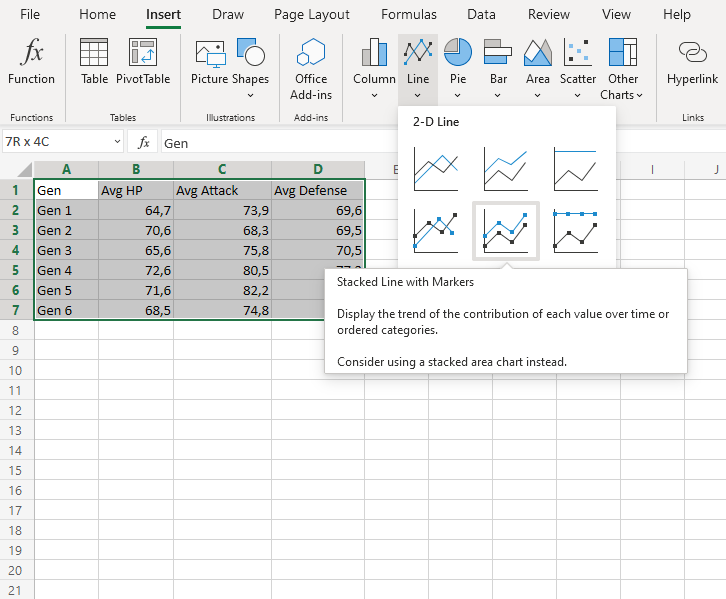Switch to the Formulas tab
Viewport: 726px width, 599px height.
[408, 15]
